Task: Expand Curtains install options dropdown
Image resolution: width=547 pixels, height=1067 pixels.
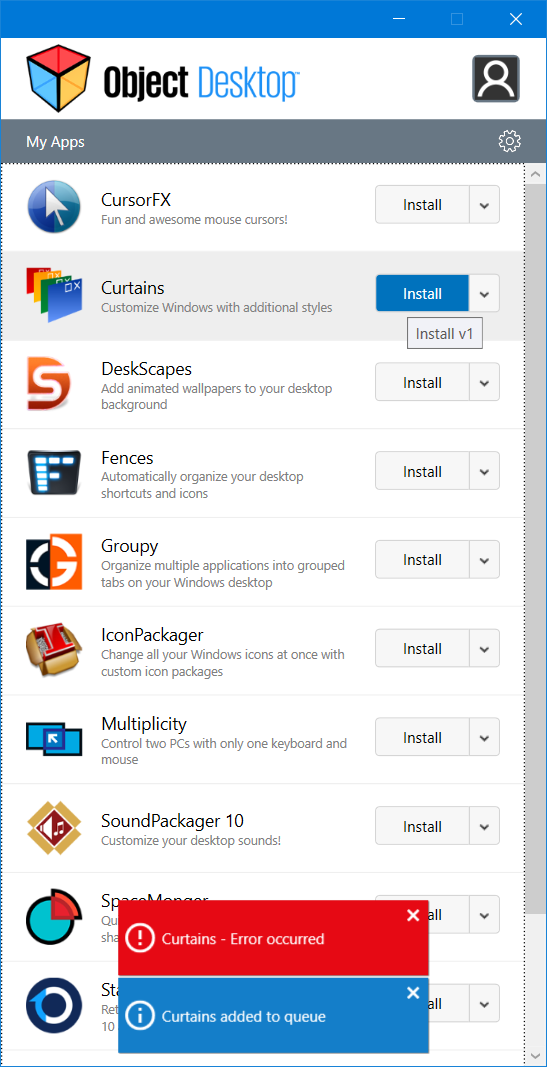Action: pyautogui.click(x=484, y=294)
